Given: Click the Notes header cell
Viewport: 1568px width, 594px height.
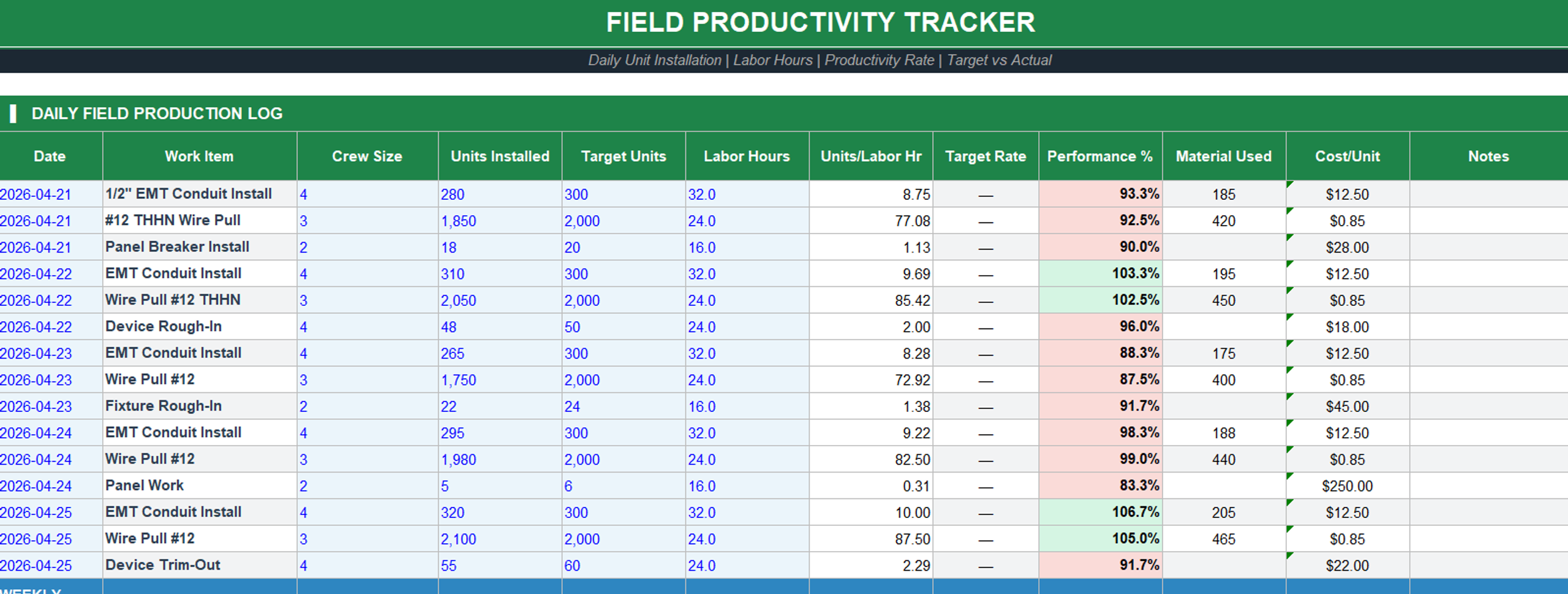Looking at the screenshot, I should click(x=1489, y=156).
